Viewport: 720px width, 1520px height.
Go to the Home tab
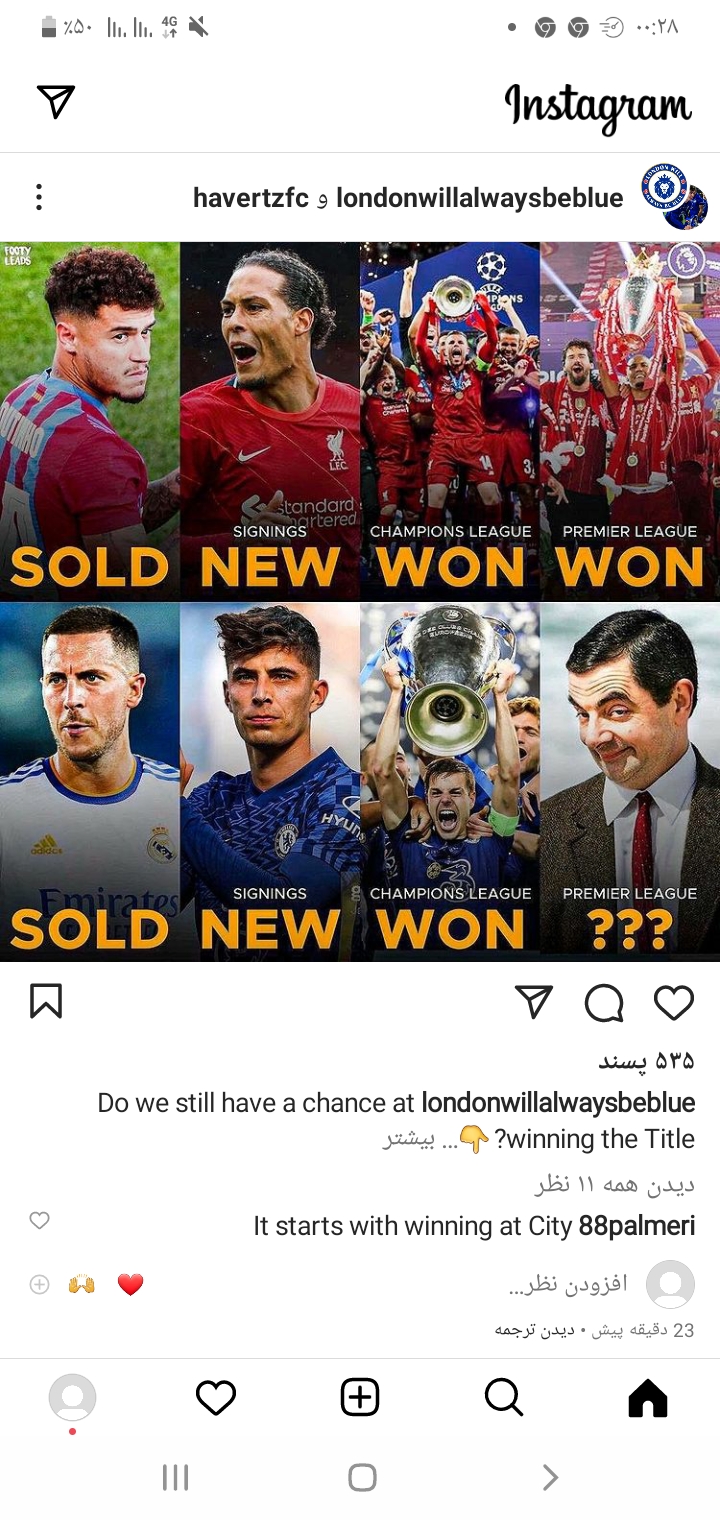647,1397
